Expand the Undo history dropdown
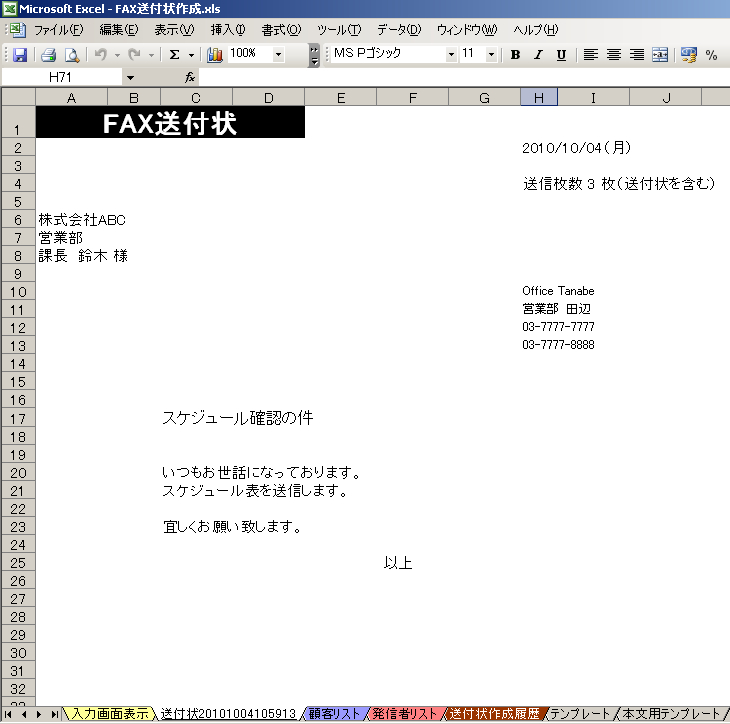Image resolution: width=730 pixels, height=724 pixels. click(x=117, y=55)
